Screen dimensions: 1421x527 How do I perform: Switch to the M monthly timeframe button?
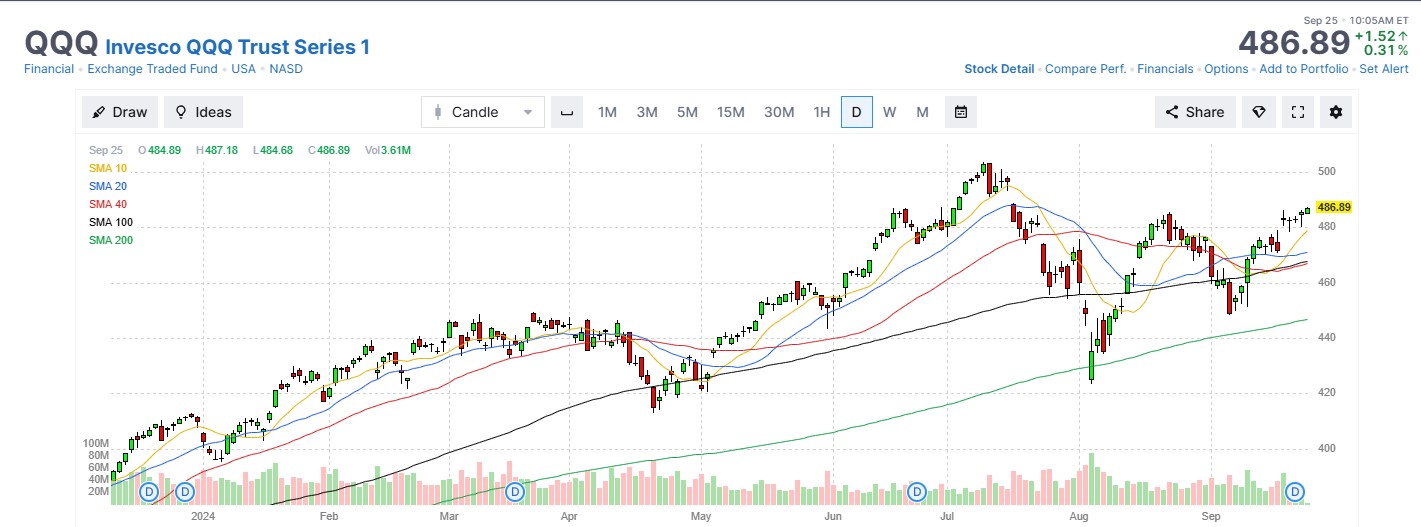click(922, 112)
